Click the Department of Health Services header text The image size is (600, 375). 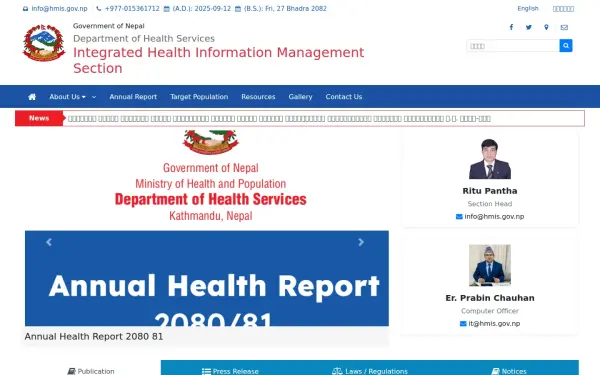pyautogui.click(x=144, y=39)
